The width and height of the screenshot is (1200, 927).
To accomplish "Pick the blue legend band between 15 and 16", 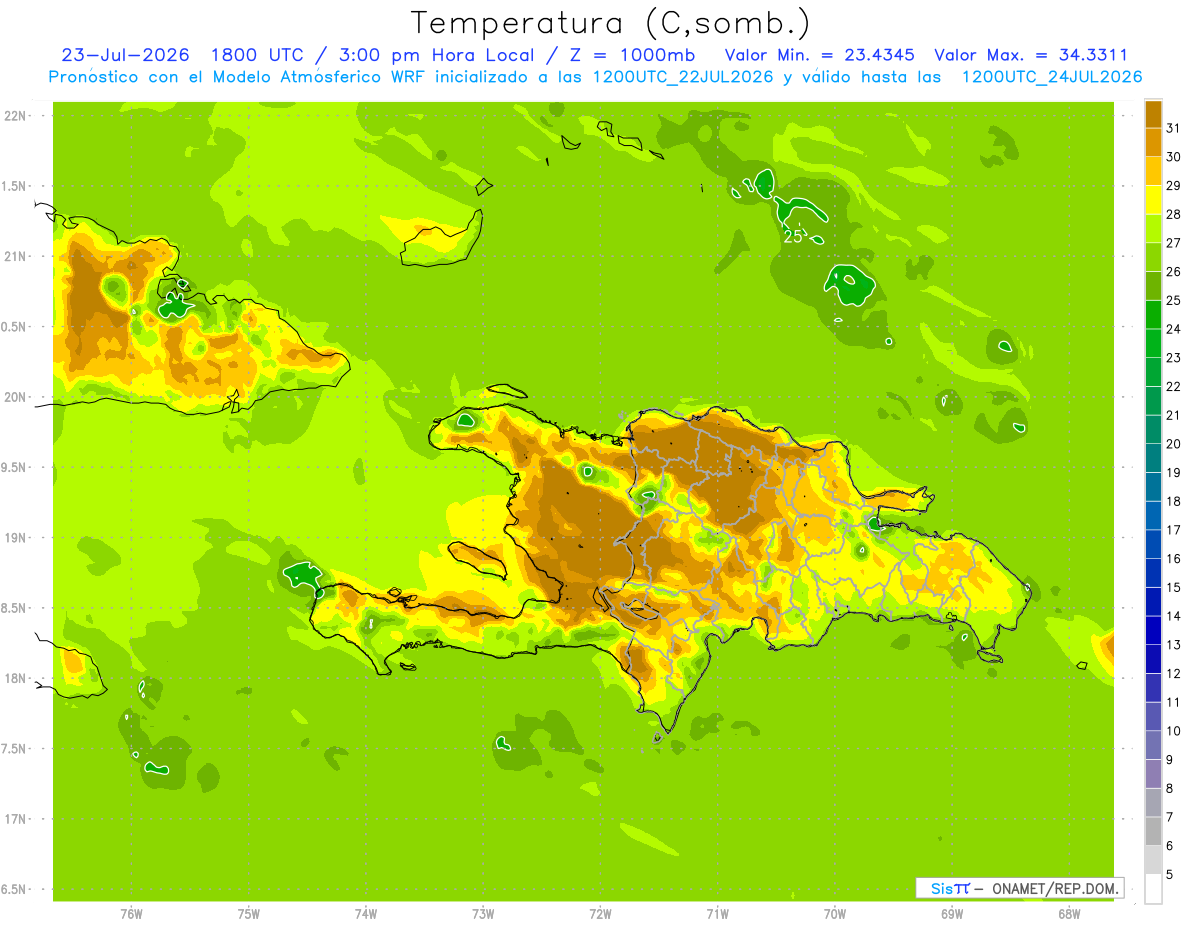I will coord(1153,573).
